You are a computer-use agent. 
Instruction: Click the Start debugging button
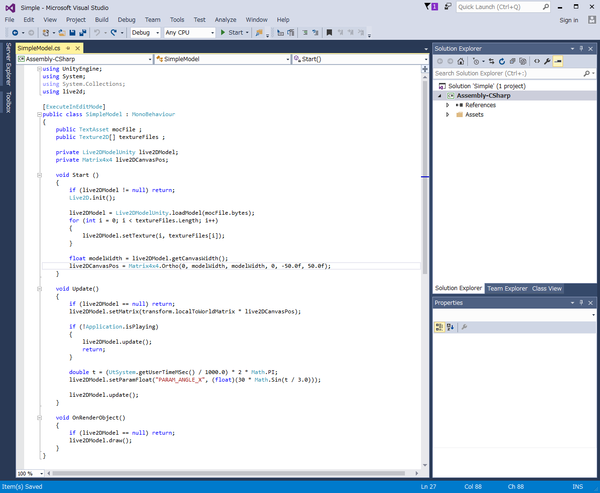point(232,33)
